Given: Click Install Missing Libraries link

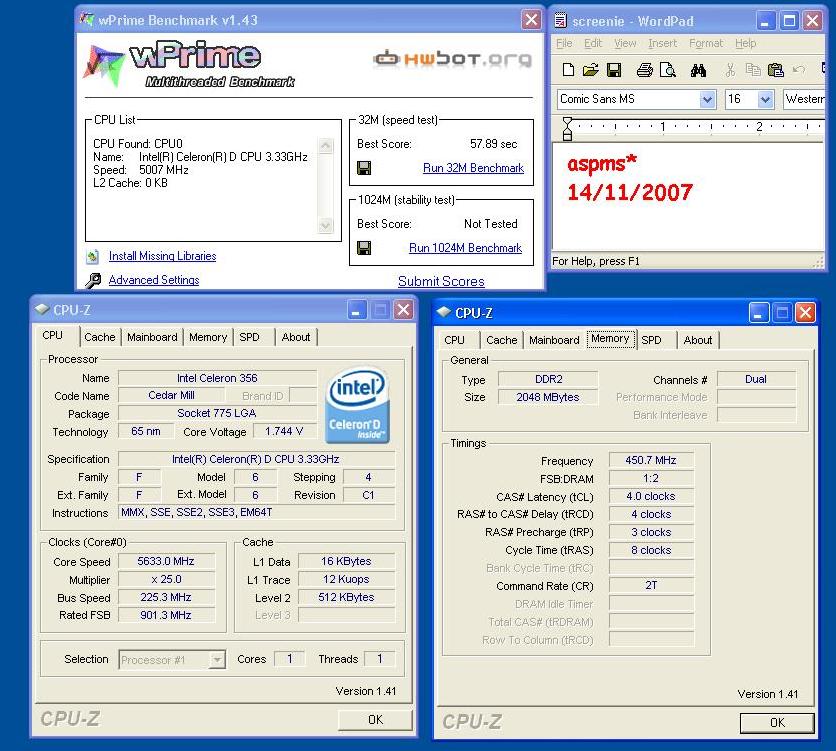Looking at the screenshot, I should tap(163, 256).
